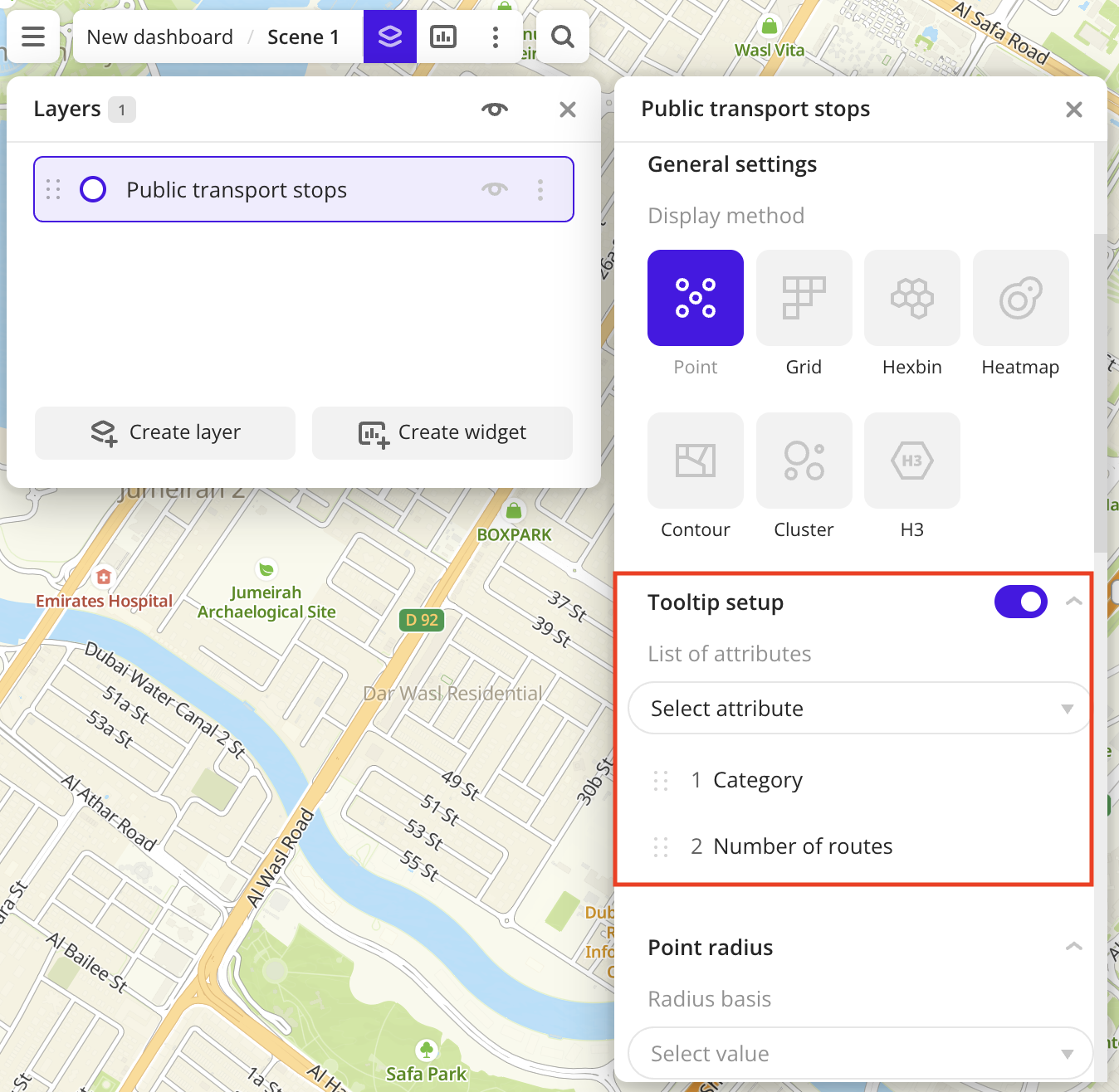The width and height of the screenshot is (1119, 1092).
Task: Open the hamburger menu
Action: coord(33,37)
